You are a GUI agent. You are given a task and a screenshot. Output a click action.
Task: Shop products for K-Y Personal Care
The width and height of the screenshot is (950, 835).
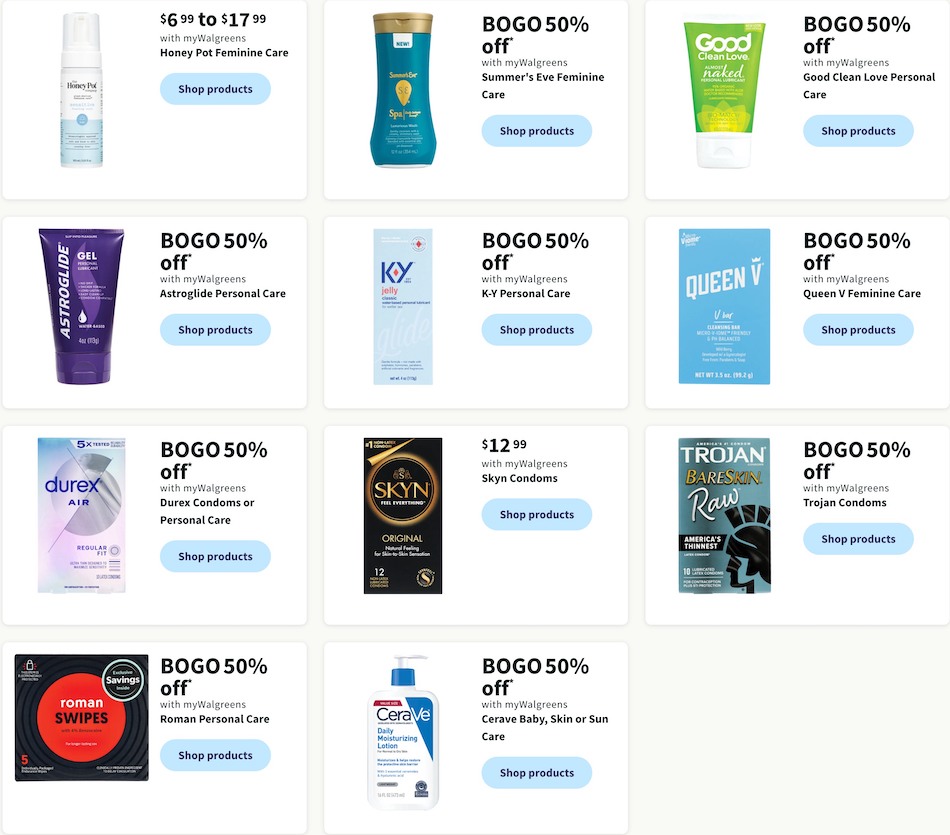pyautogui.click(x=537, y=330)
